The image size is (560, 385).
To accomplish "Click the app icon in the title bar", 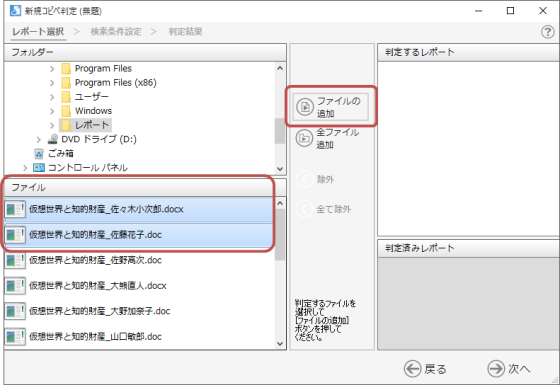I will (15, 11).
